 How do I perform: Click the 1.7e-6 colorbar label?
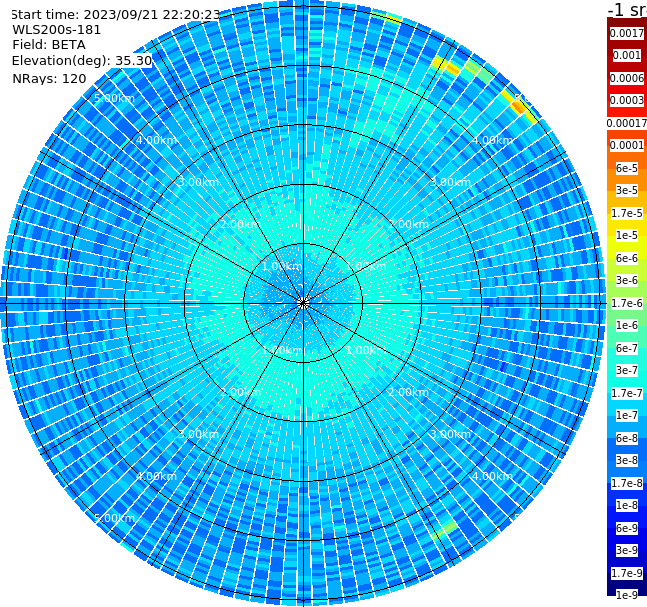tap(627, 303)
